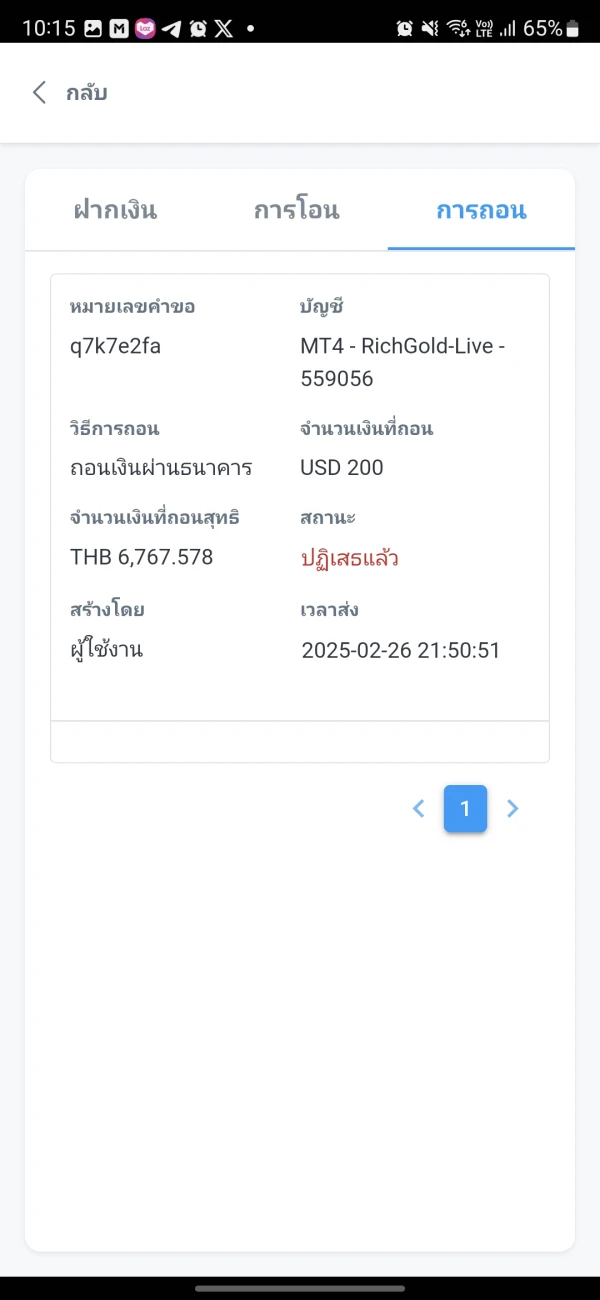This screenshot has width=600, height=1300.
Task: Switch to the ฝากเงิน tab
Action: click(x=115, y=210)
